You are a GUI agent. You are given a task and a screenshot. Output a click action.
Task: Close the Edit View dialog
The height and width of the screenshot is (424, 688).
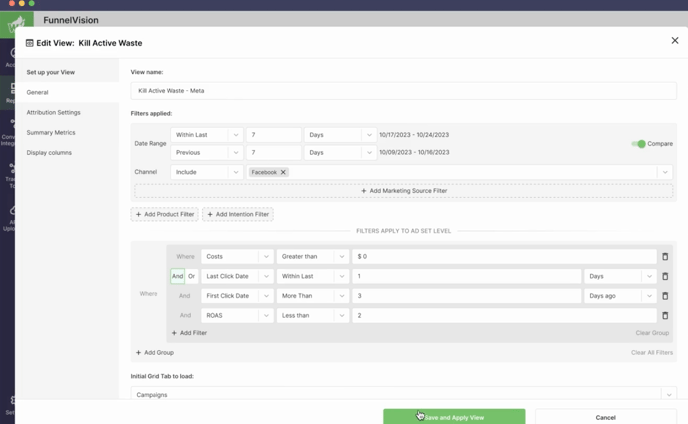pyautogui.click(x=674, y=41)
